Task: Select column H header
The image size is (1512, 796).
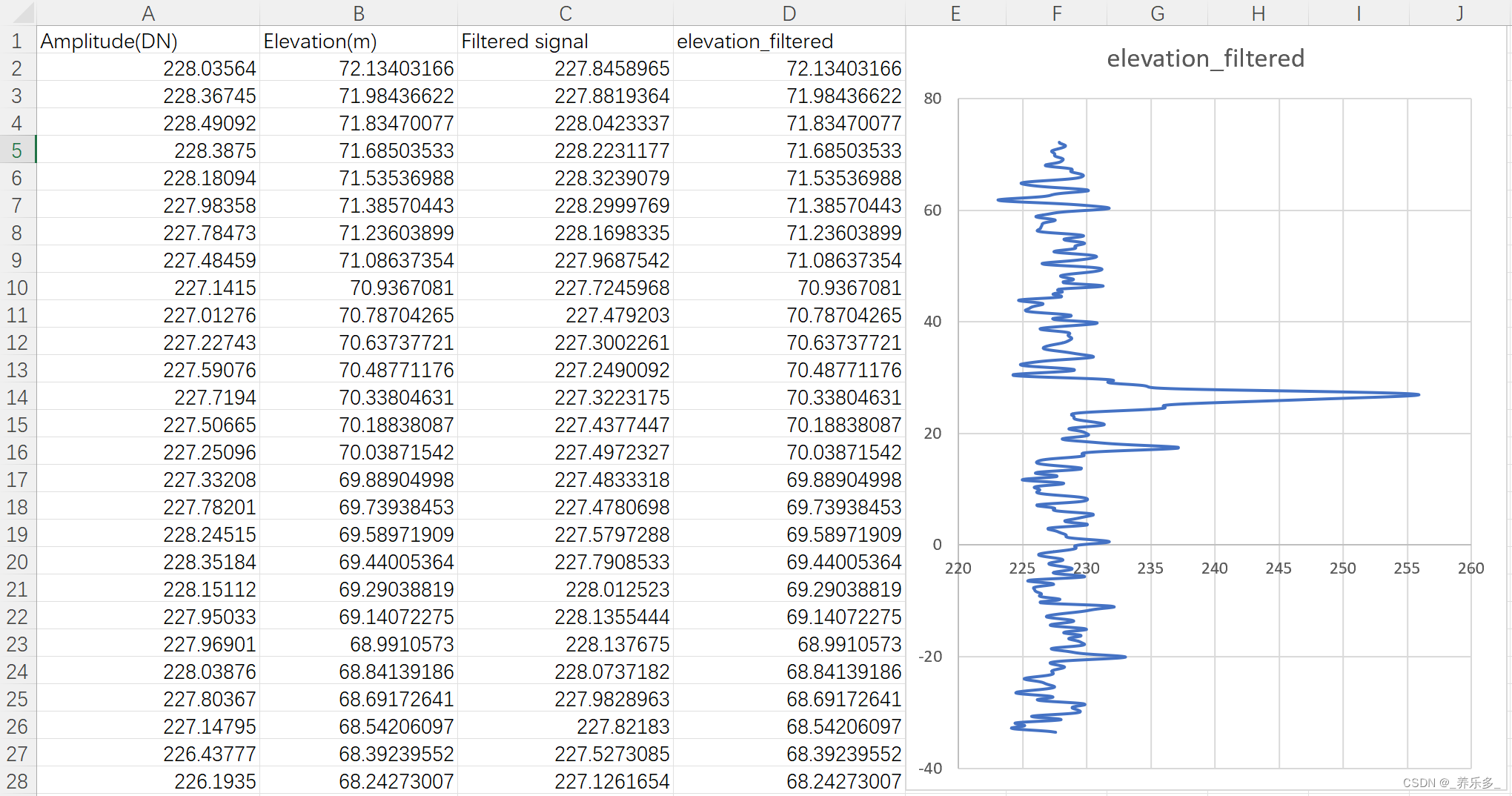Action: click(x=1258, y=13)
